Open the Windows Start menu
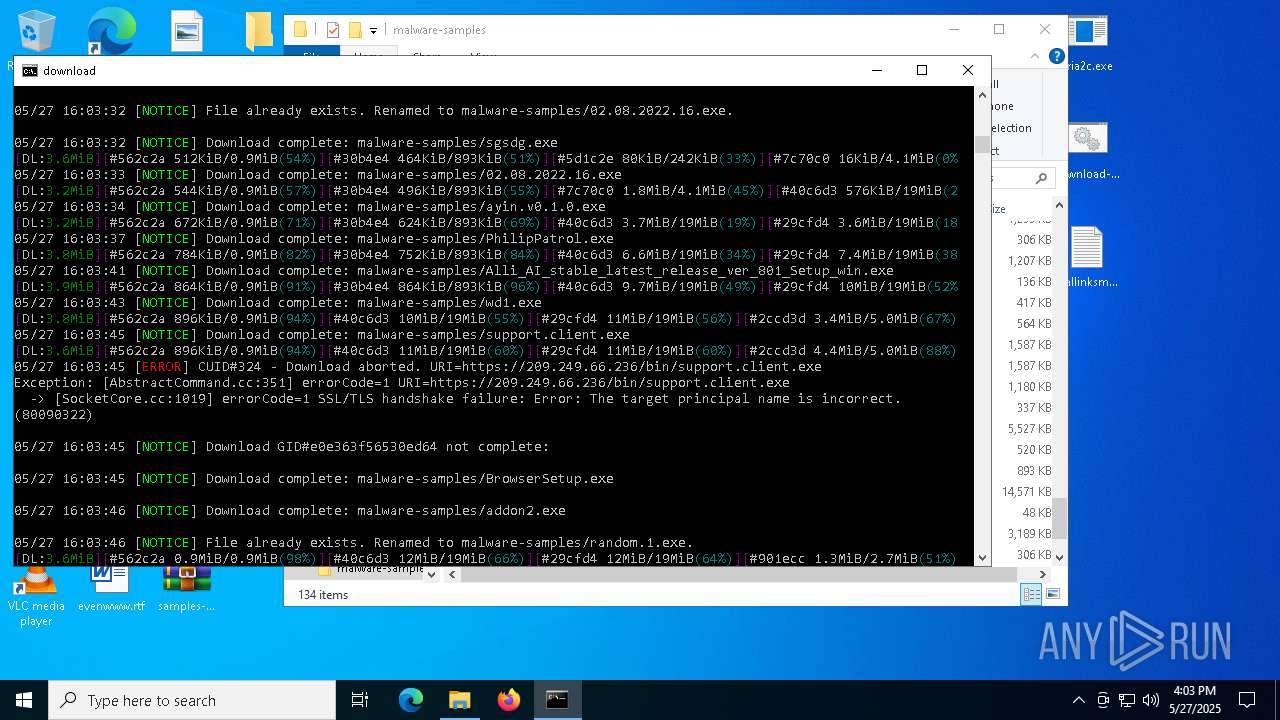 [24, 700]
